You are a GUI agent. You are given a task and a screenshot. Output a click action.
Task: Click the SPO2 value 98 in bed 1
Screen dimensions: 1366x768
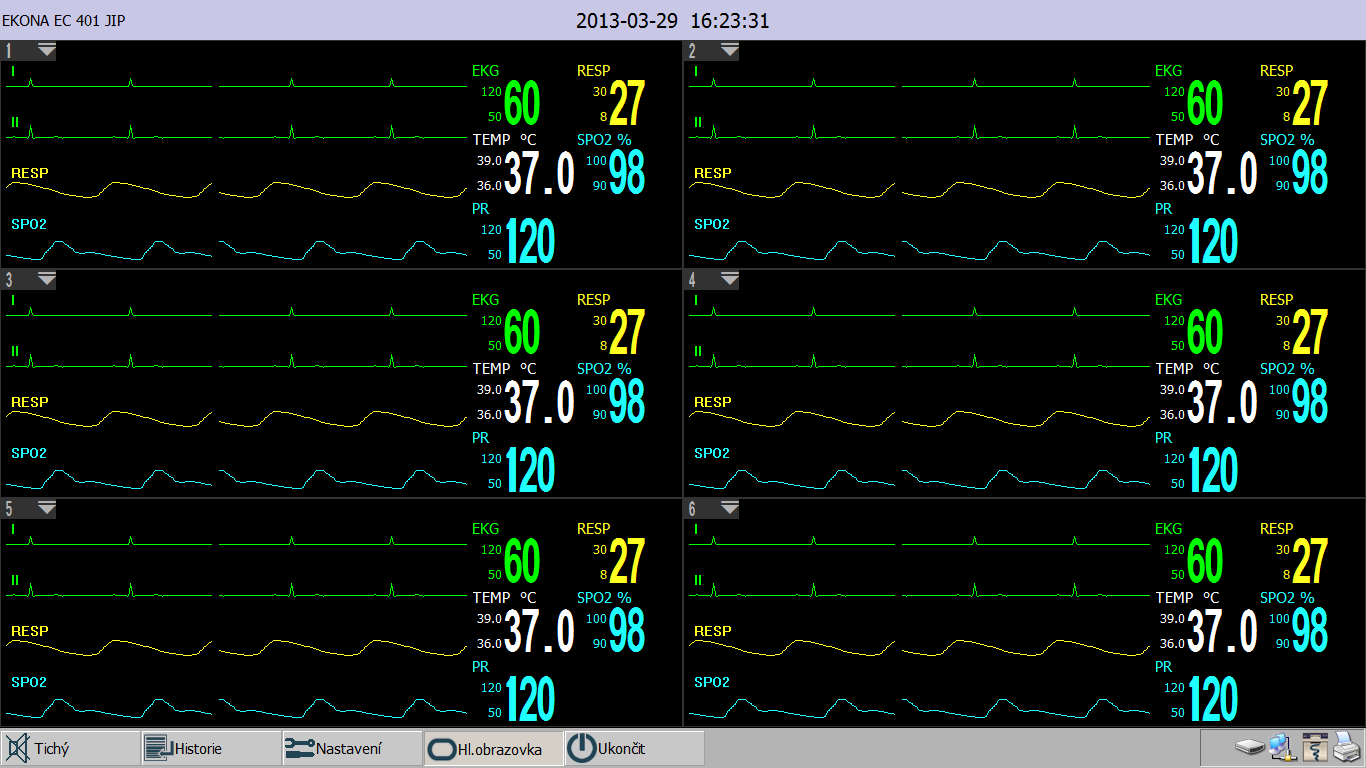(627, 172)
